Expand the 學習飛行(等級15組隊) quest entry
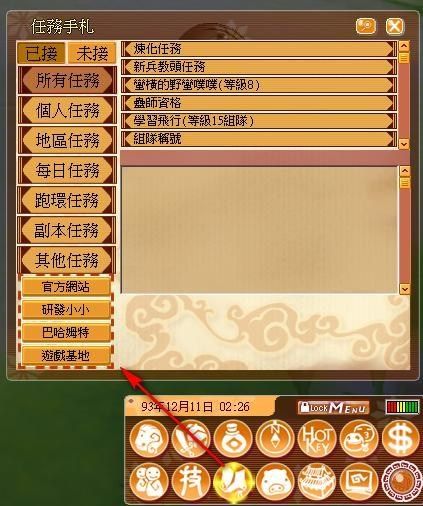 259,121
